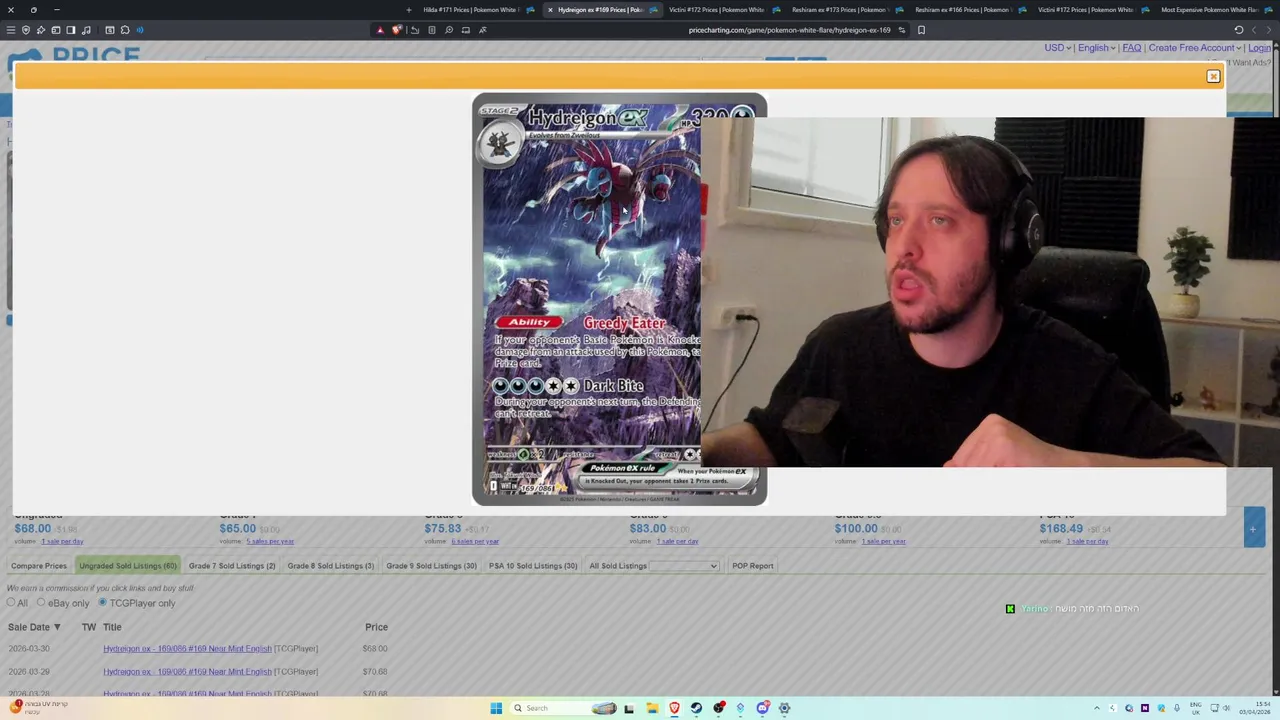1280x720 pixels.
Task: Click the $100.00 price value
Action: click(856, 529)
